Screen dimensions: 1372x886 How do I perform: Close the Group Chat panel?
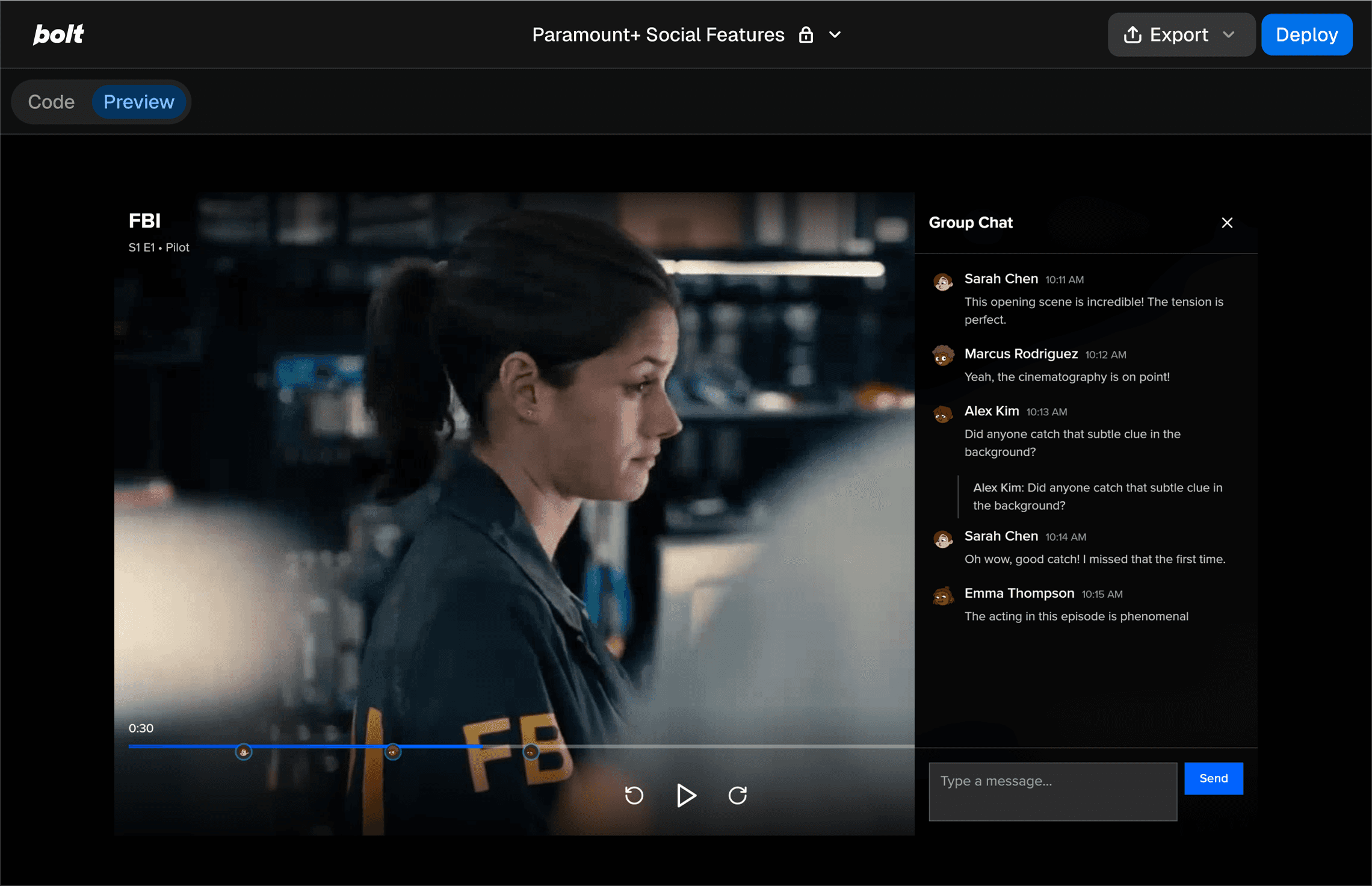point(1227,223)
